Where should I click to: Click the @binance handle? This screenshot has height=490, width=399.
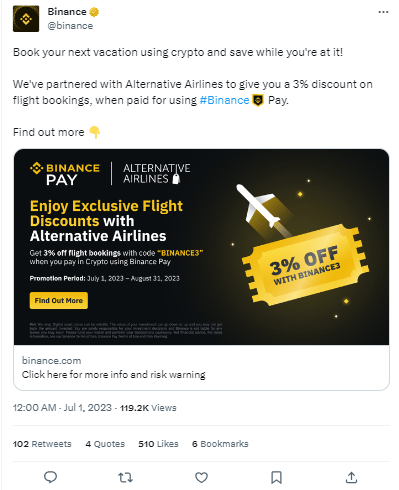pos(70,26)
